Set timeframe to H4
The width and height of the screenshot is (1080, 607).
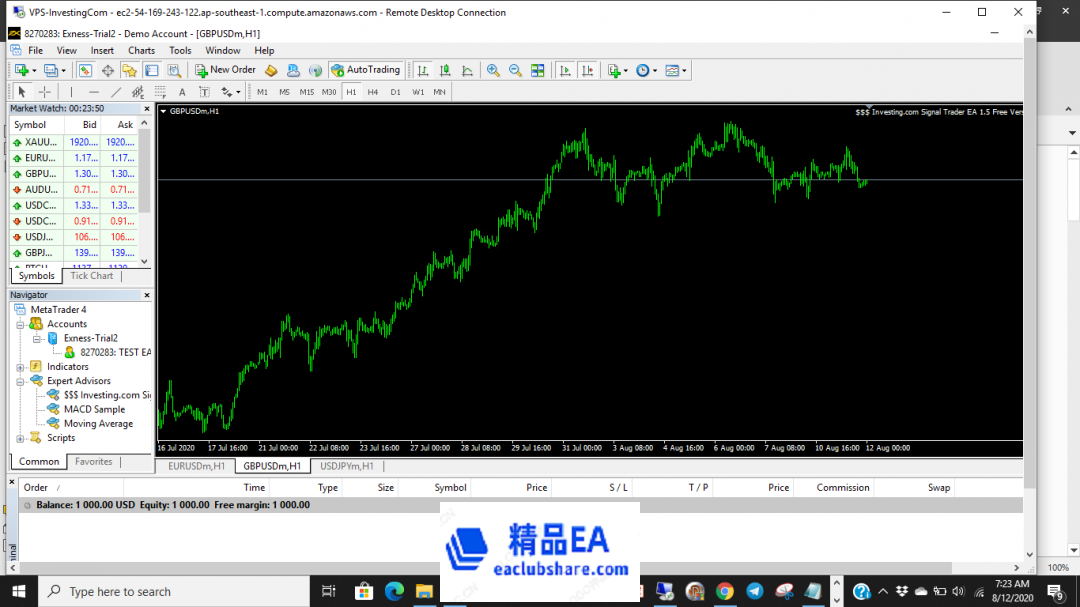click(373, 92)
